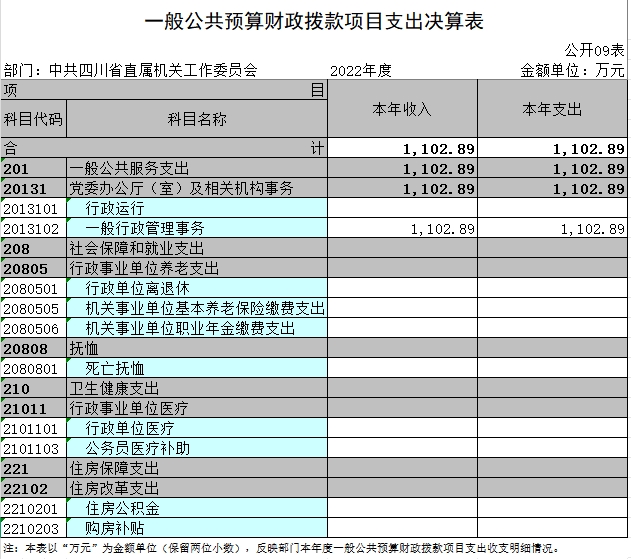Click the 科目名称 header cell

tap(196, 119)
